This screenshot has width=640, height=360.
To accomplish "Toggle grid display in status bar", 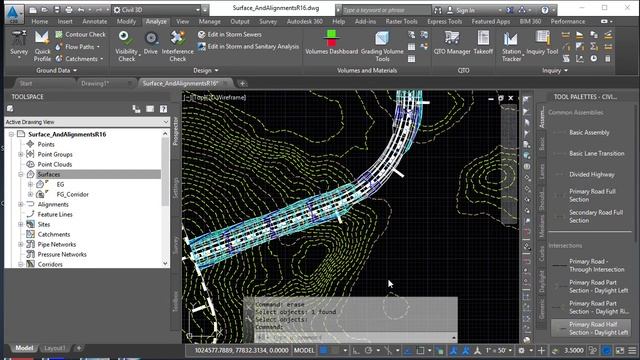I will [324, 350].
